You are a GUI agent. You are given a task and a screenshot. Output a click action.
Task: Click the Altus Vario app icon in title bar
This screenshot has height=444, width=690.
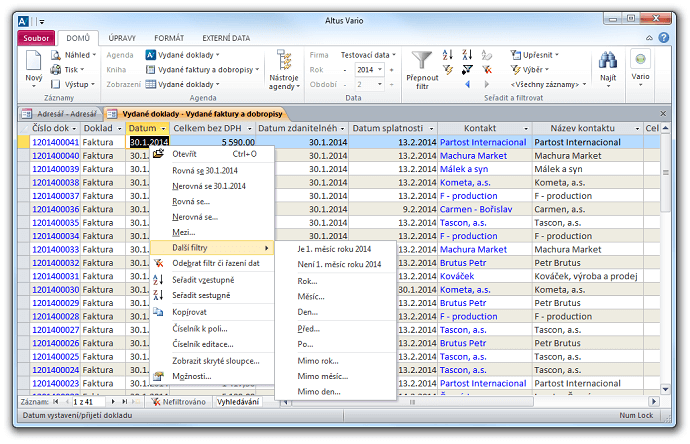[x=24, y=21]
